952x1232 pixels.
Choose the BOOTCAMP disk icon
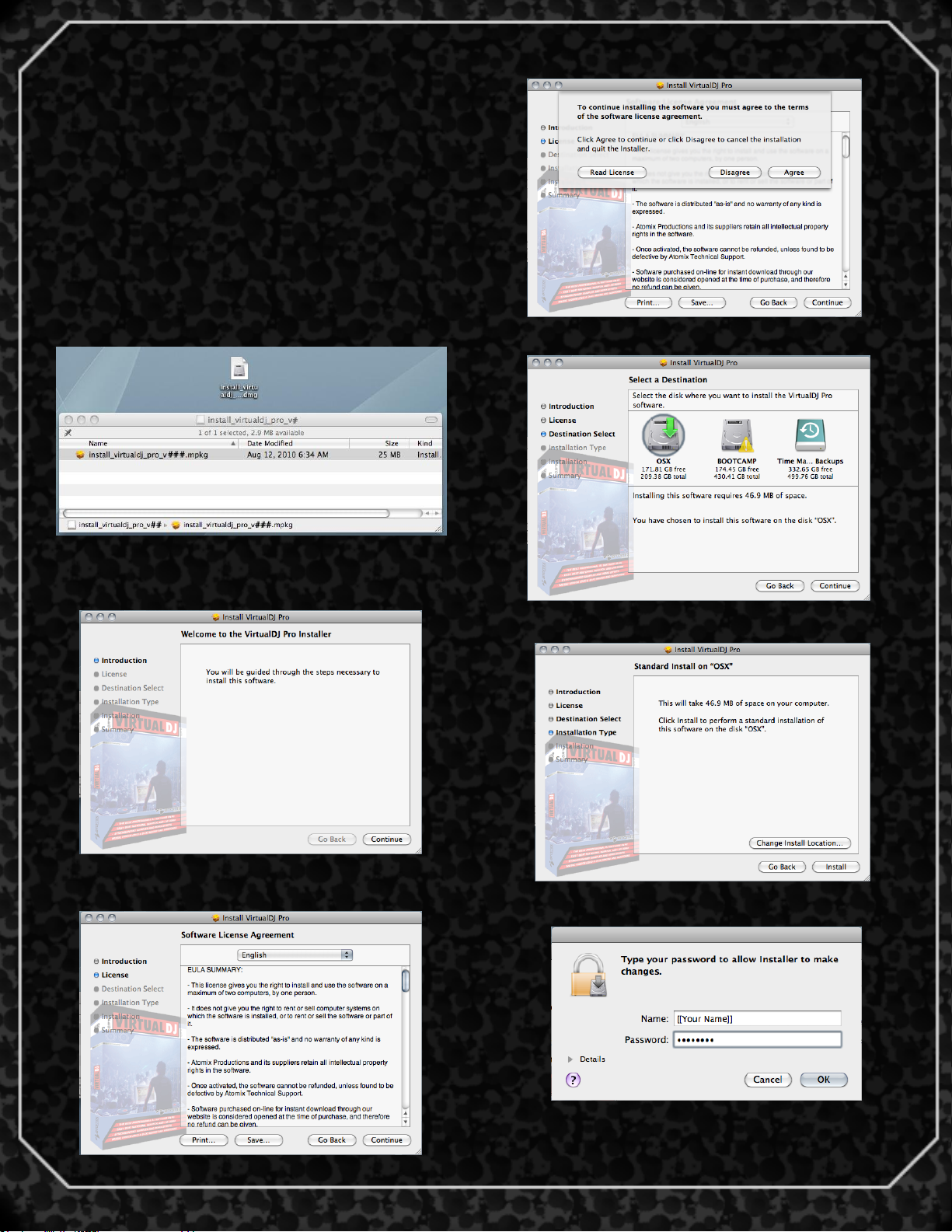(737, 435)
